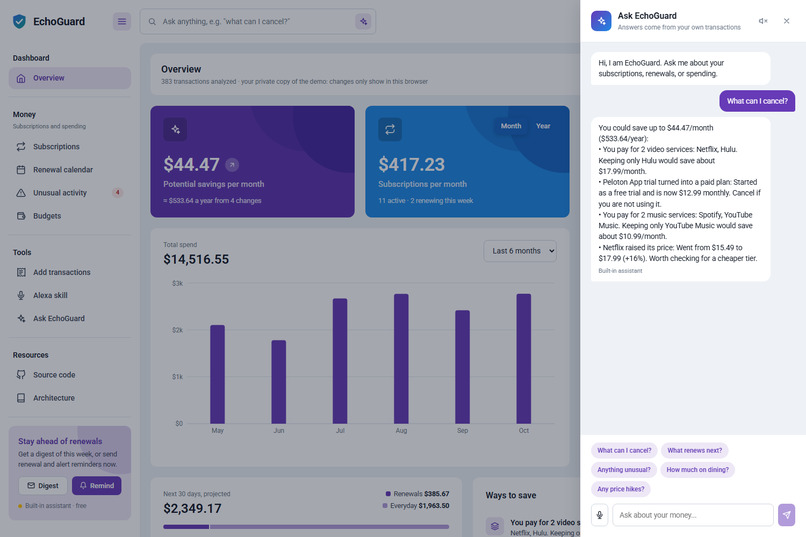Screen dimensions: 806x537
Task: Click the wallet icon beside Budgets
Action: pos(21,216)
